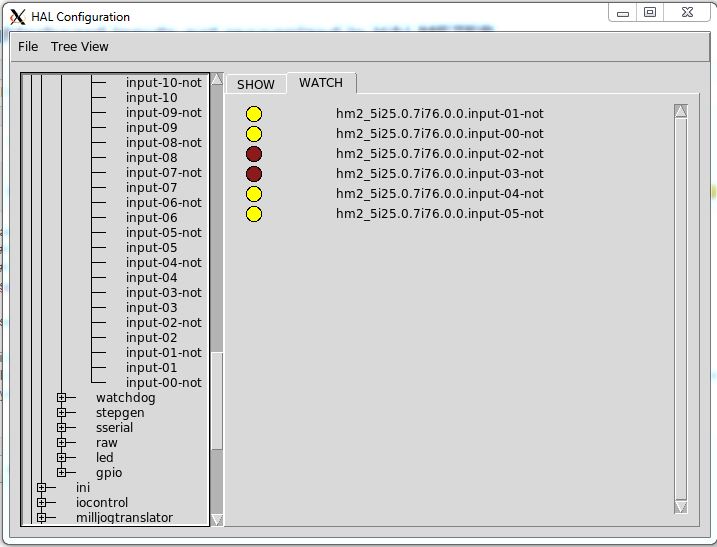
Task: Select input-08-not in the tree
Action: (x=164, y=143)
